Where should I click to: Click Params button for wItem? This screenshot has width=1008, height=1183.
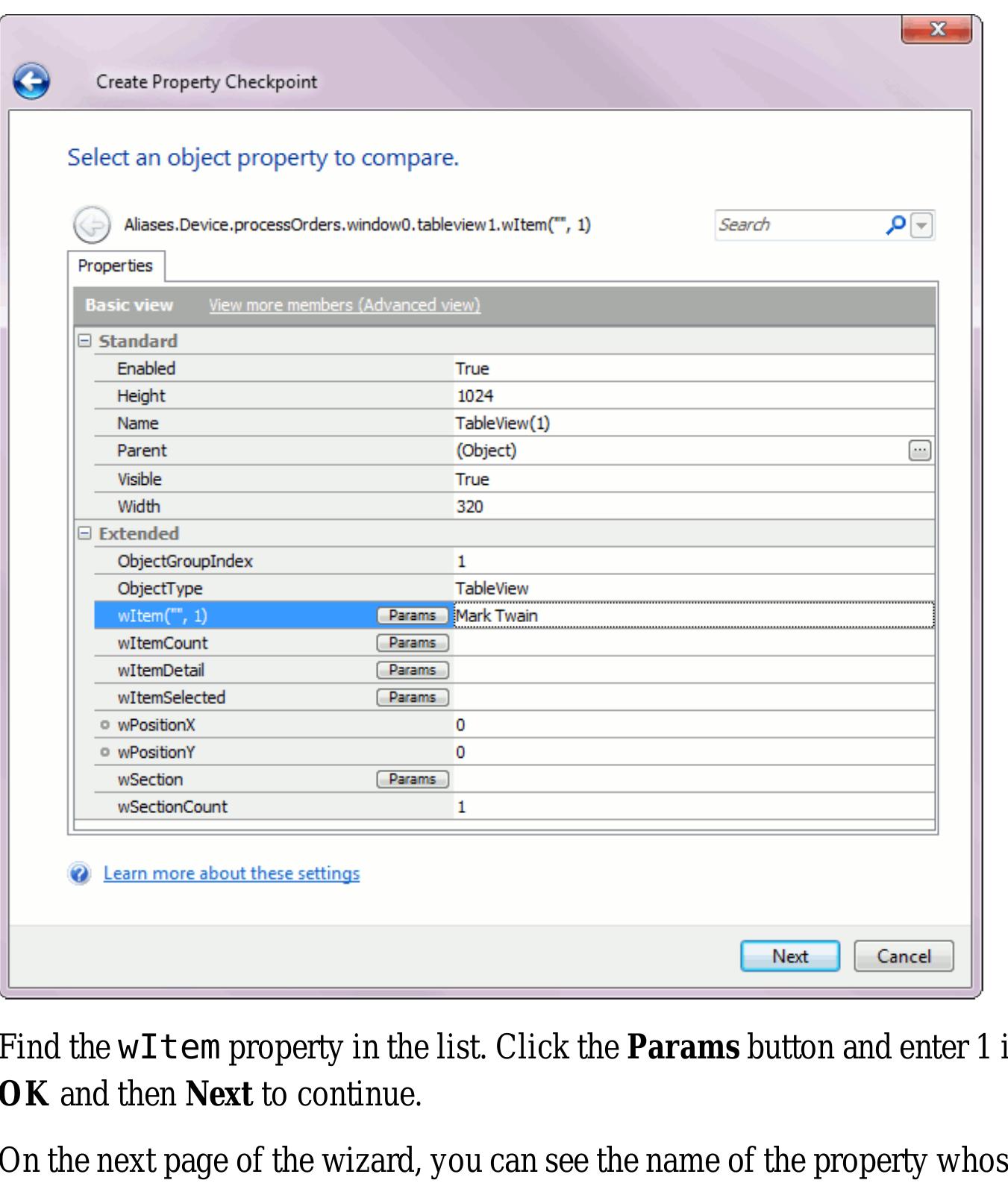click(413, 615)
